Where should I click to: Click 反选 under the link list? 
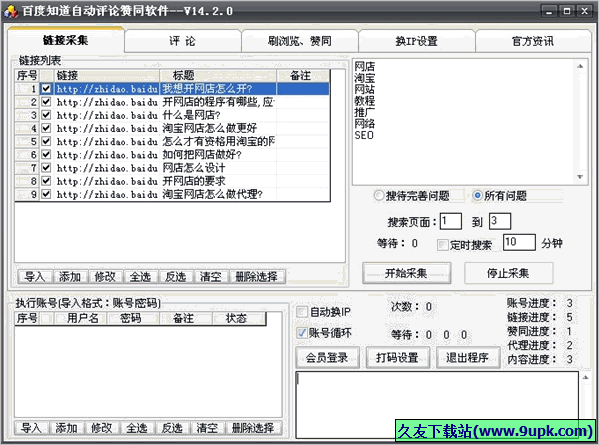(175, 277)
